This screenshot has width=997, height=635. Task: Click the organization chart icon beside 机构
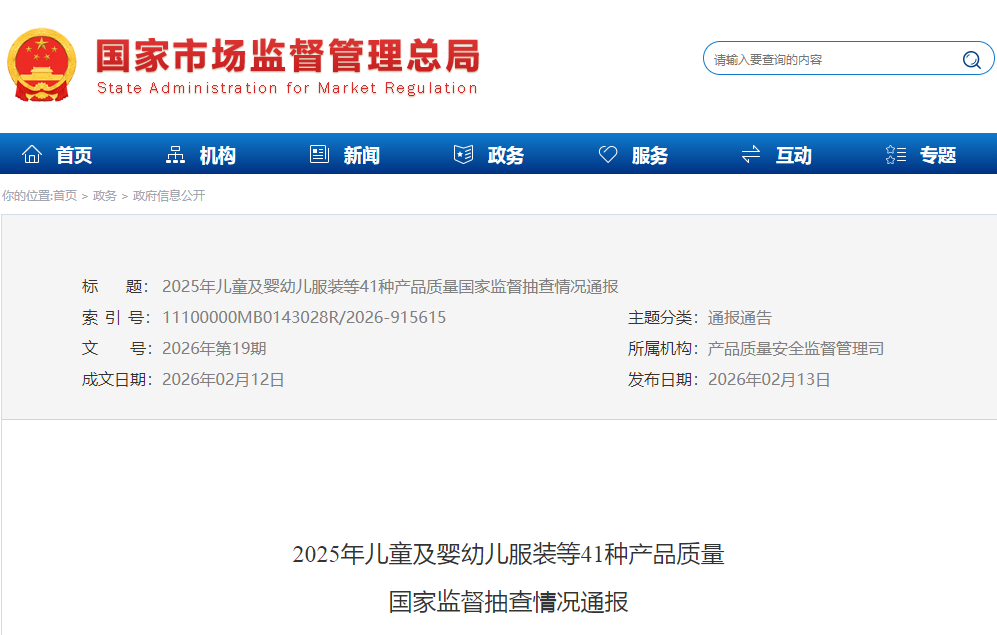(175, 154)
